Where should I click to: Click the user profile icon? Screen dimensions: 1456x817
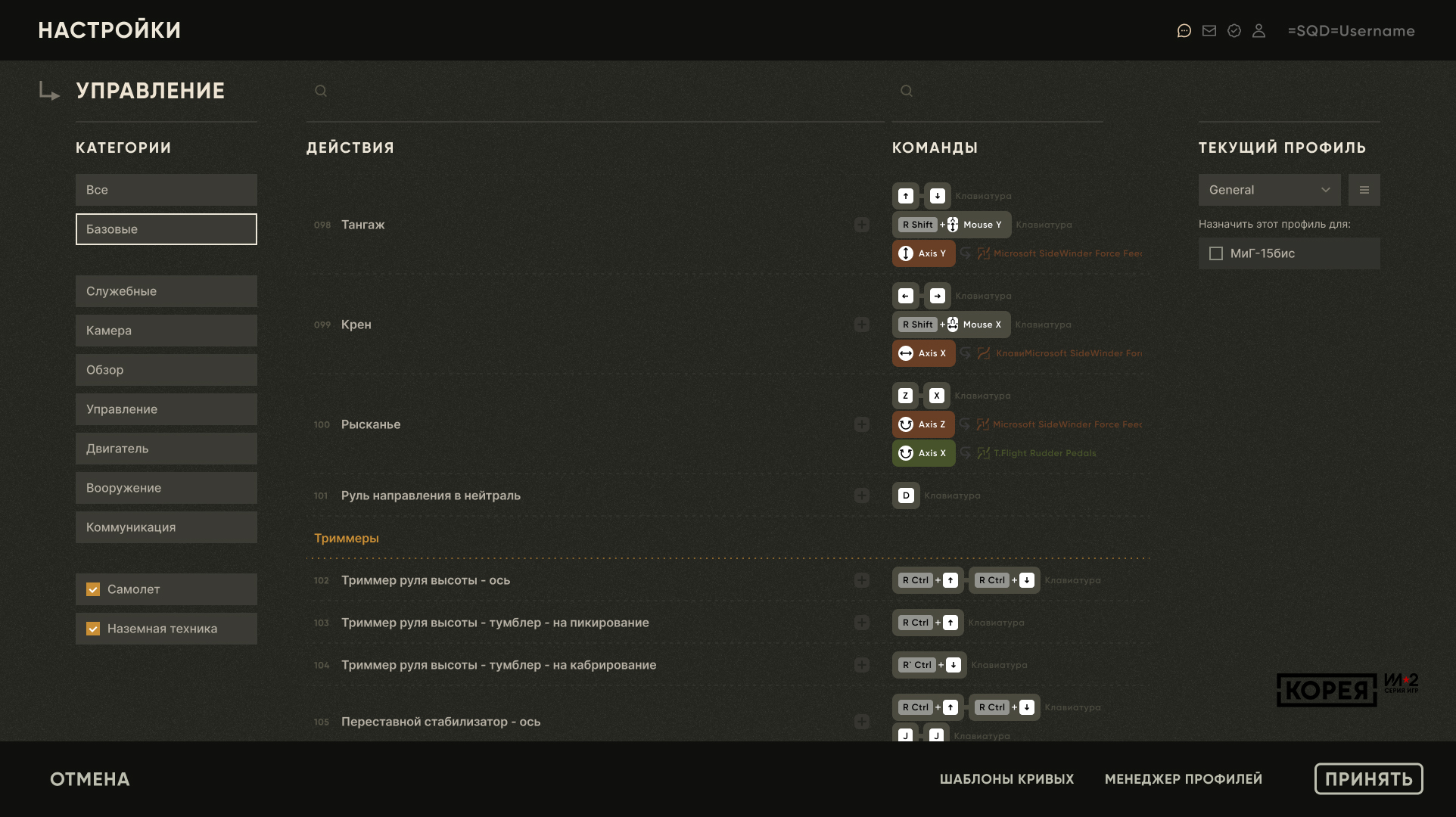click(1259, 31)
